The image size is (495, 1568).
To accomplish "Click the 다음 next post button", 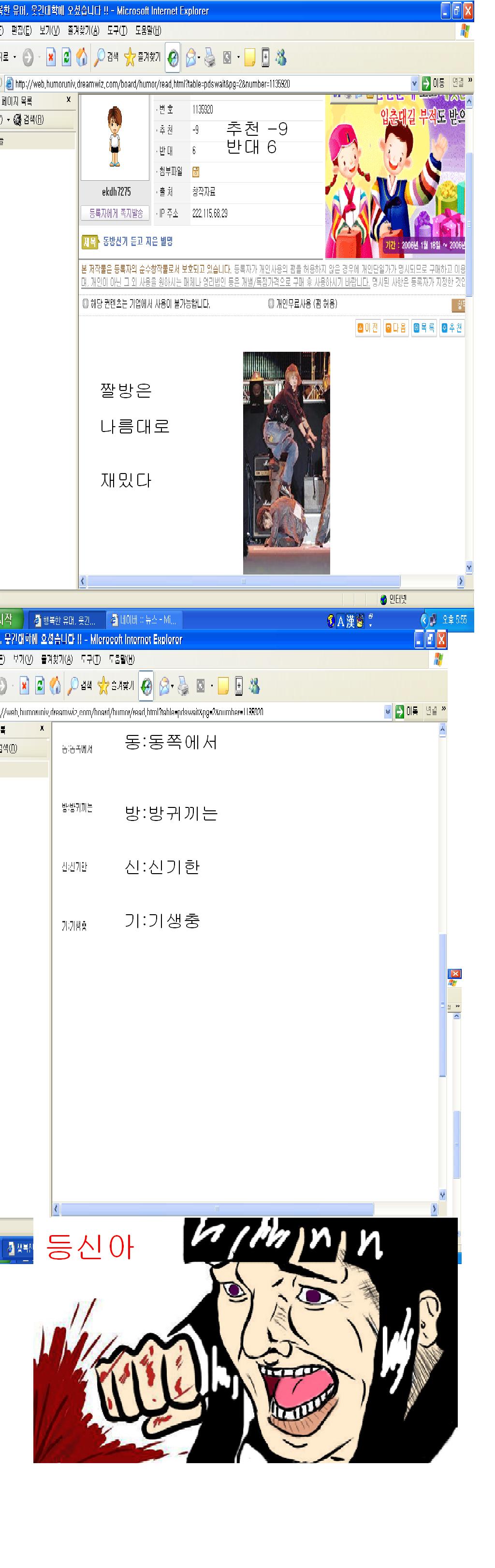I will click(396, 328).
